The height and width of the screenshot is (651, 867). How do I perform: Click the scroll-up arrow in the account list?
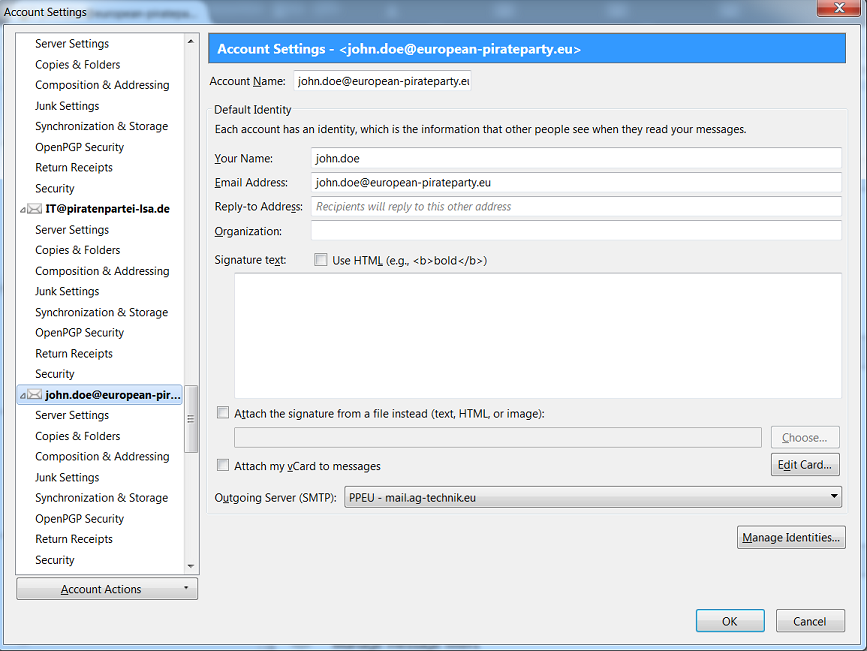point(191,42)
